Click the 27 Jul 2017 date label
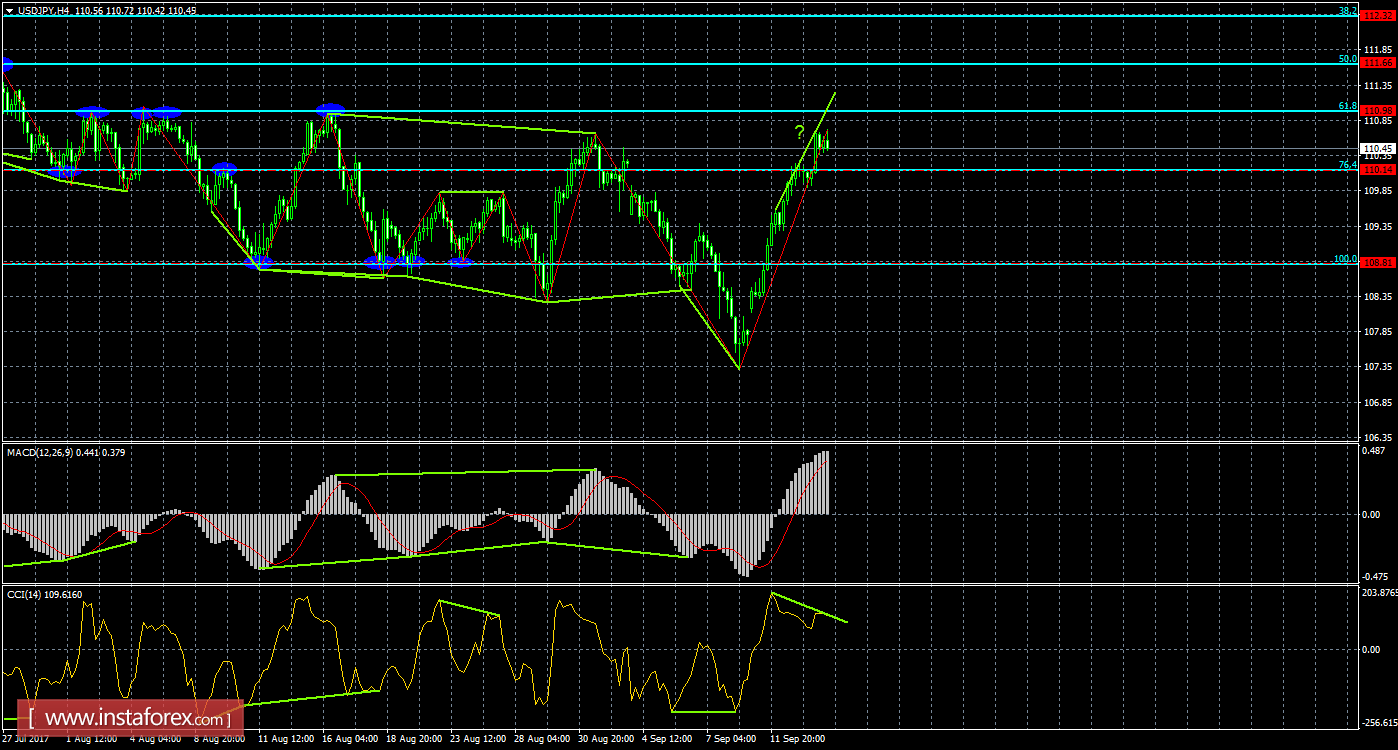1398x750 pixels. 25,739
